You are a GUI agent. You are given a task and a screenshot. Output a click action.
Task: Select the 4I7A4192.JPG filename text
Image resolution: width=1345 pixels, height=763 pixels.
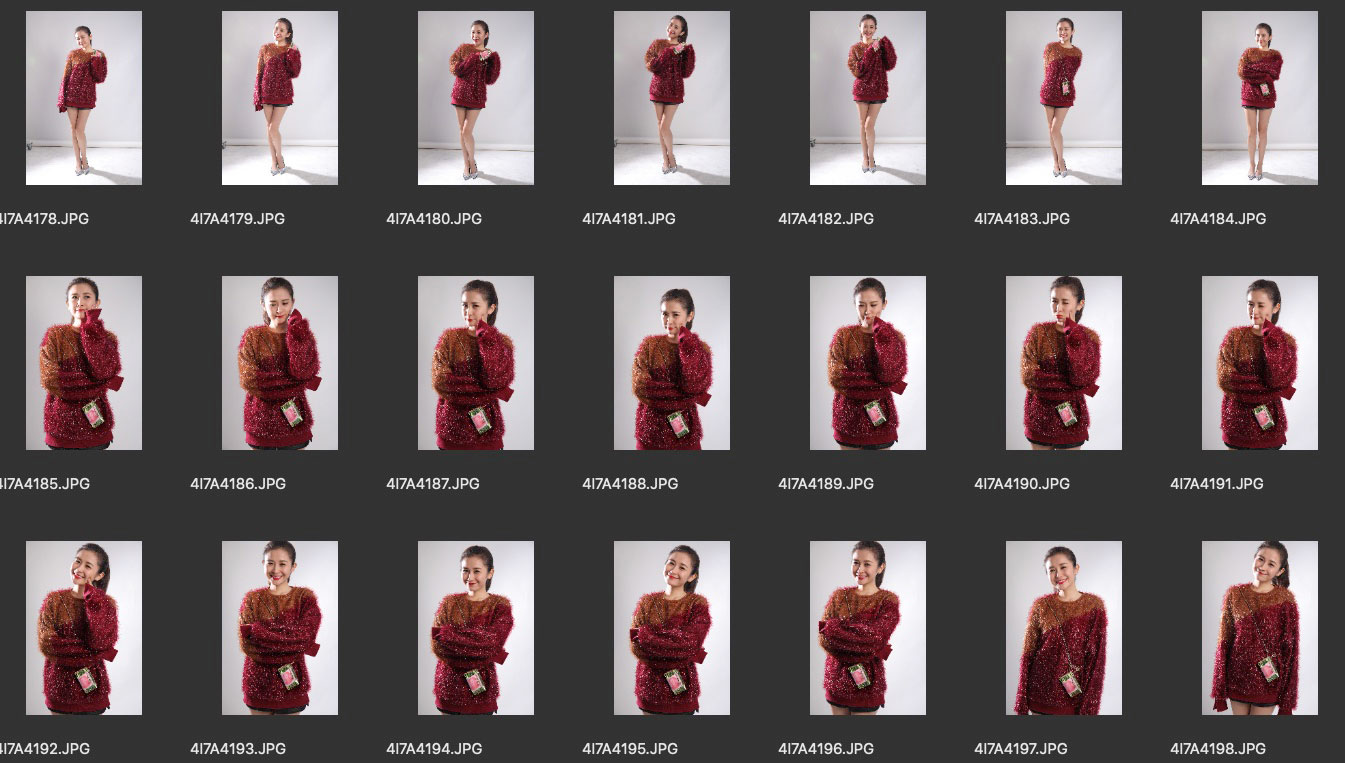tap(44, 749)
